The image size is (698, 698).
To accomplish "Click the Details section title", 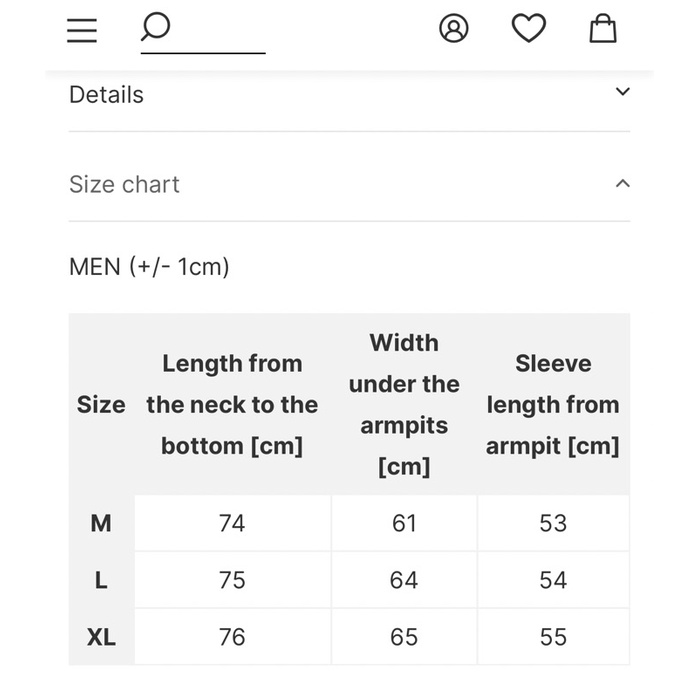I will pyautogui.click(x=106, y=95).
